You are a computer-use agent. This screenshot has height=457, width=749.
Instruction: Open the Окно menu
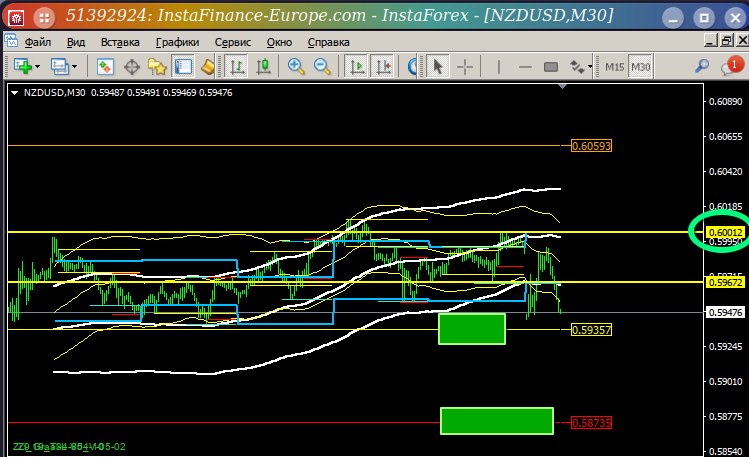pos(279,42)
